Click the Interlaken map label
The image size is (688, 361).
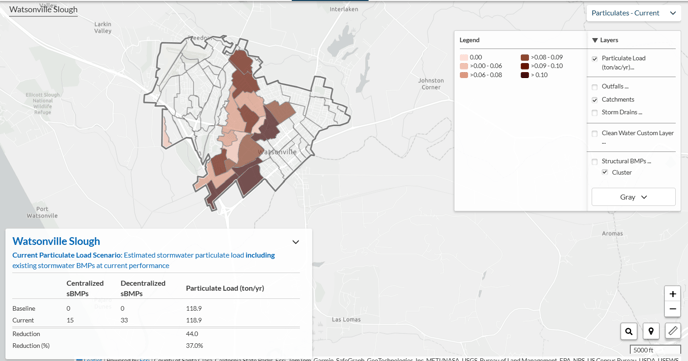(x=344, y=9)
